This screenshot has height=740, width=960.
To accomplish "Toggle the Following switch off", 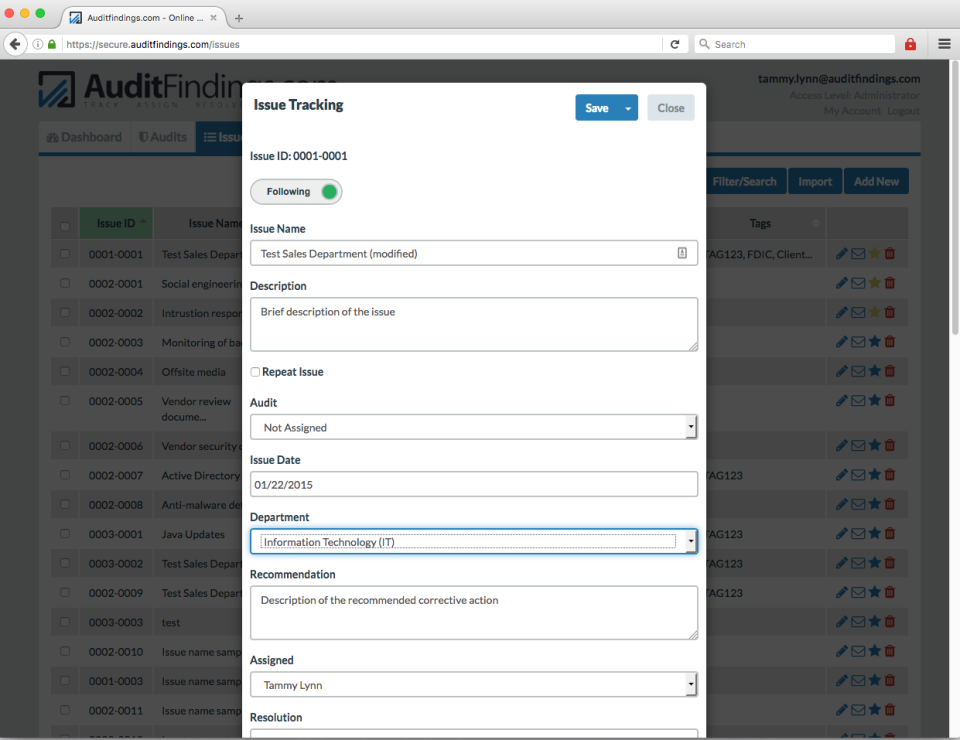I will (x=296, y=190).
